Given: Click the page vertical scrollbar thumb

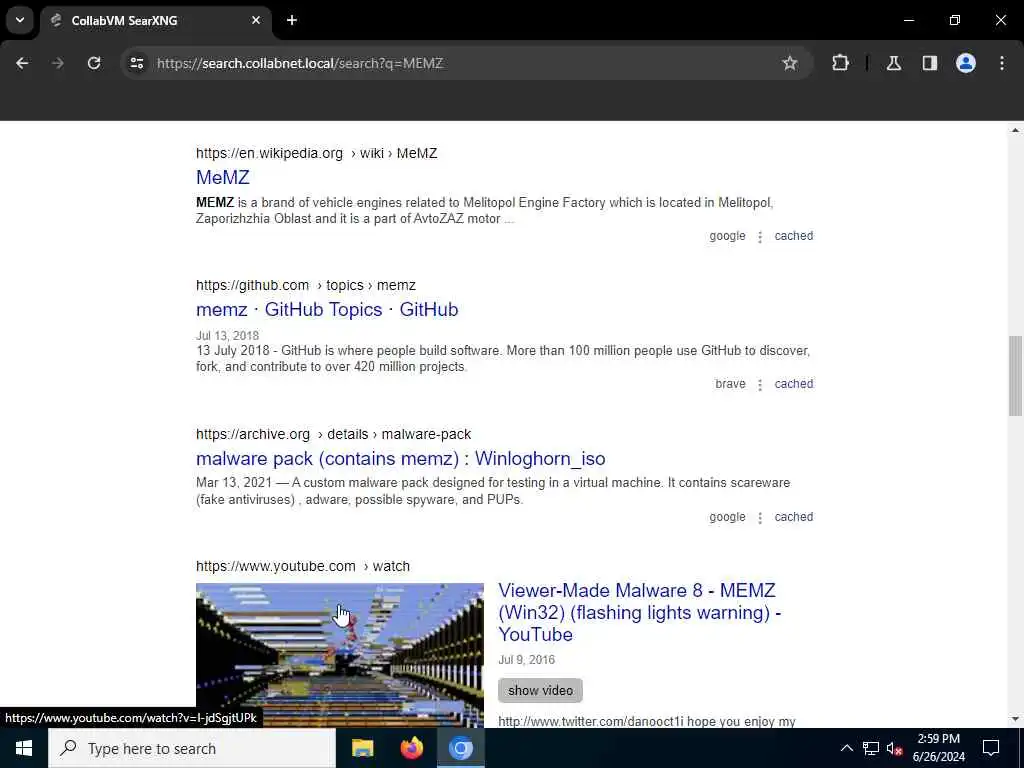Looking at the screenshot, I should [x=1015, y=376].
